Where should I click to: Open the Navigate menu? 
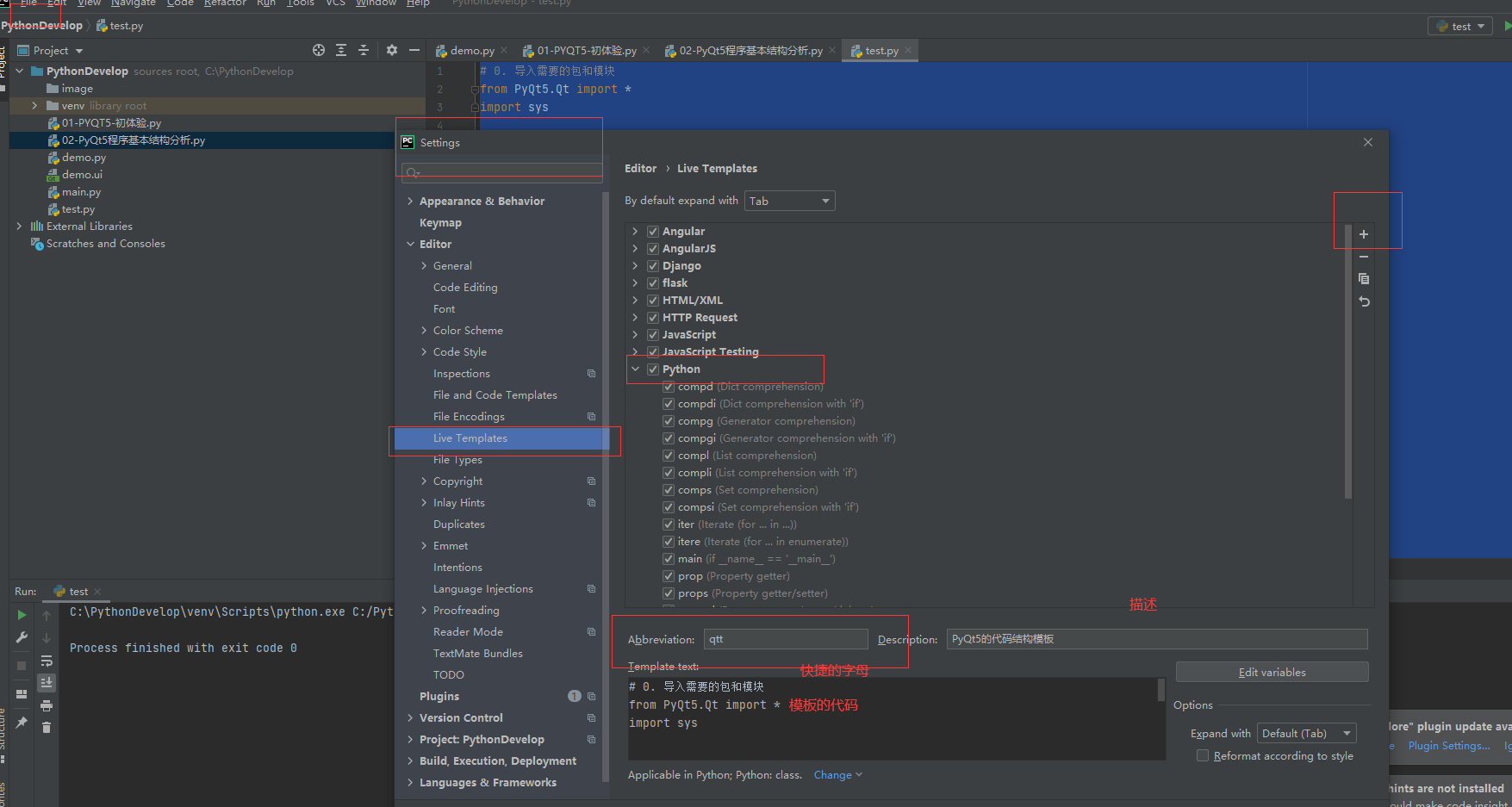134,3
